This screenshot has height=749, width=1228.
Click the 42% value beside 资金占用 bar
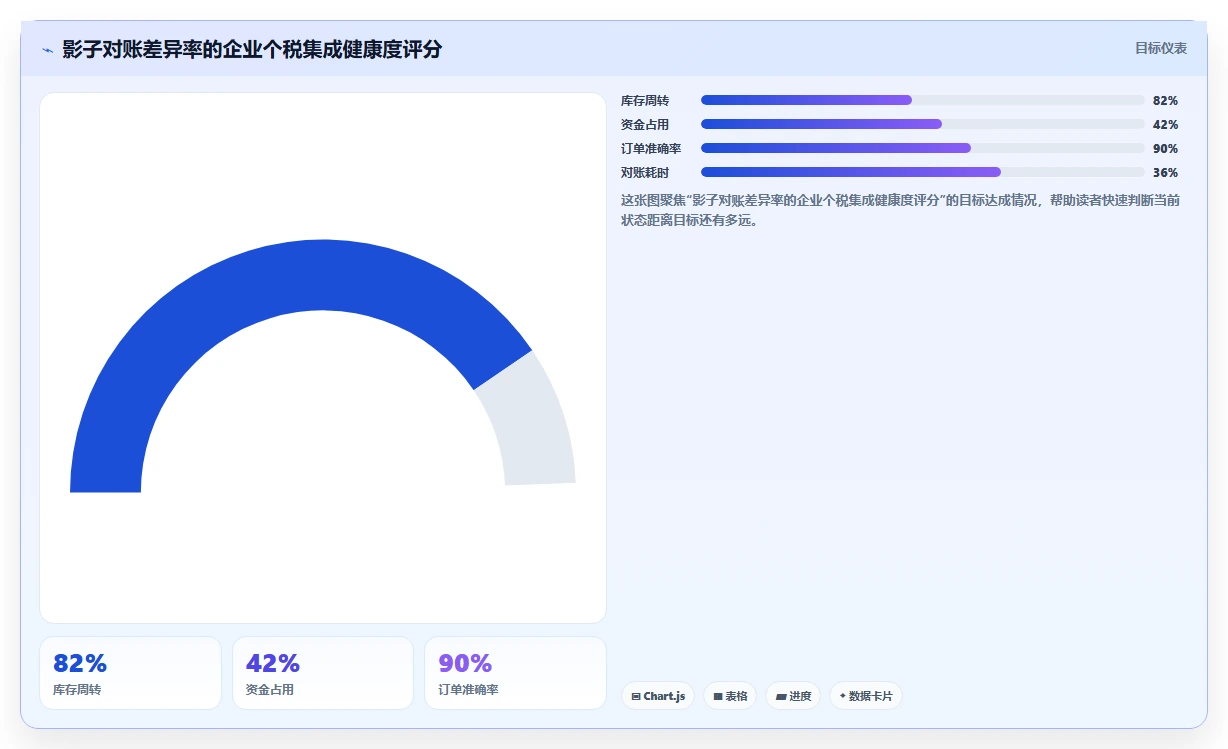(1165, 124)
